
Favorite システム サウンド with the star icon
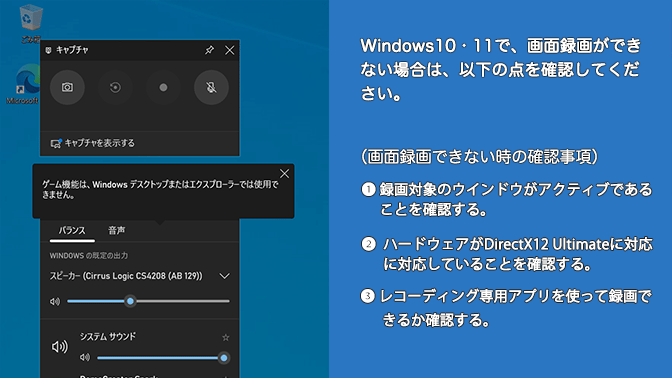(x=225, y=338)
